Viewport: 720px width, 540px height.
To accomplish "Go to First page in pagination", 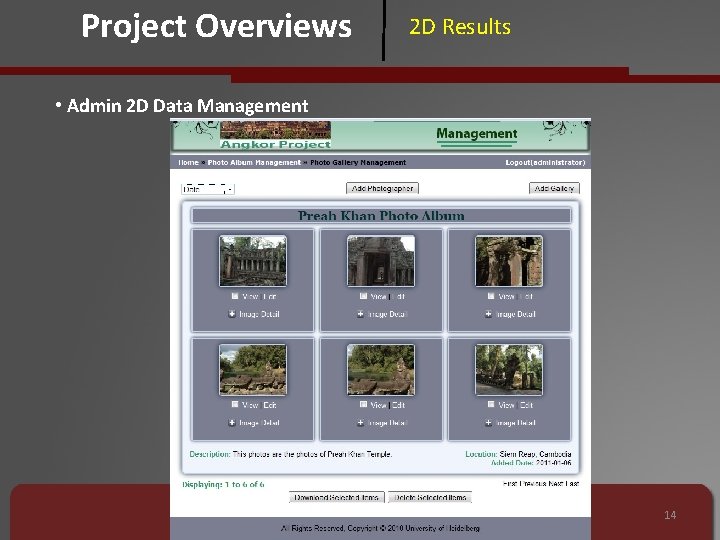I will click(x=509, y=484).
